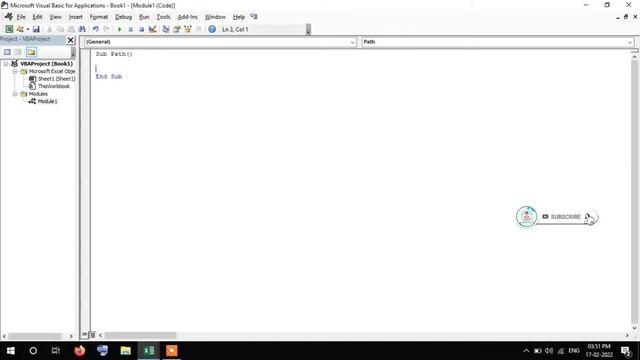This screenshot has height=360, width=640.
Task: Open the View menu
Action: pos(55,17)
